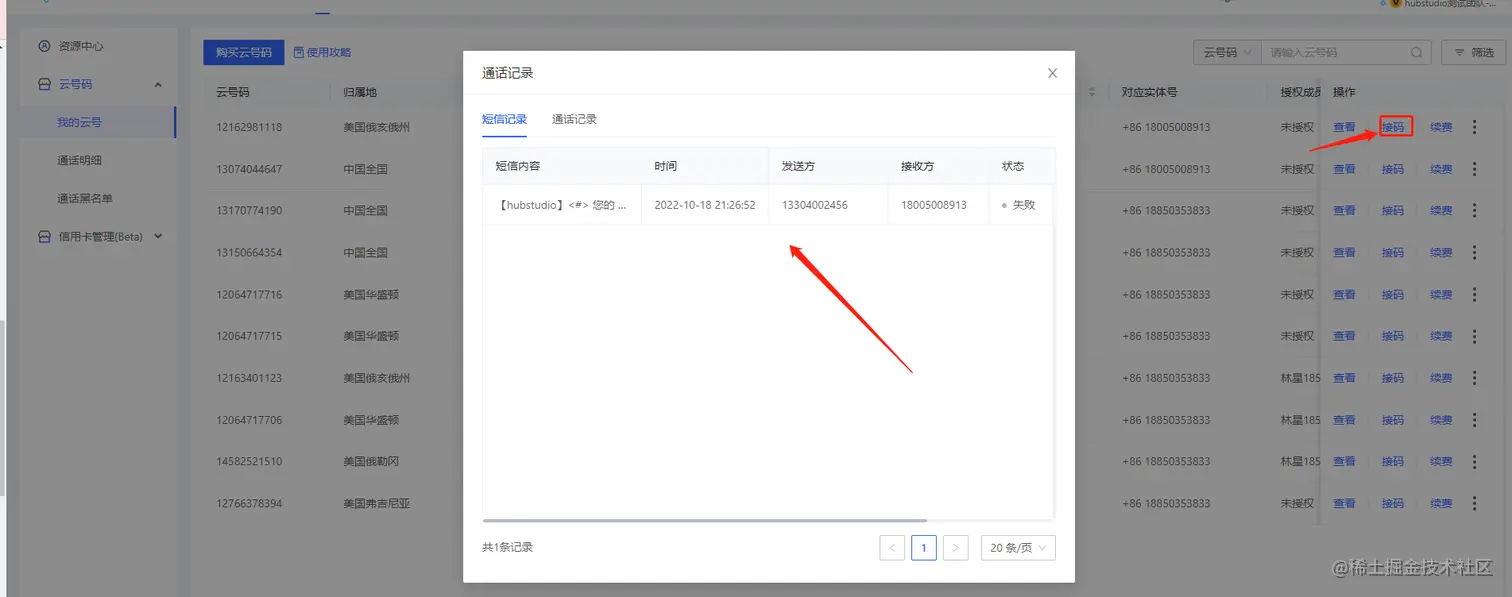Click 美国弗吉尼亚 location cell
Image resolution: width=1512 pixels, height=597 pixels.
tap(377, 504)
